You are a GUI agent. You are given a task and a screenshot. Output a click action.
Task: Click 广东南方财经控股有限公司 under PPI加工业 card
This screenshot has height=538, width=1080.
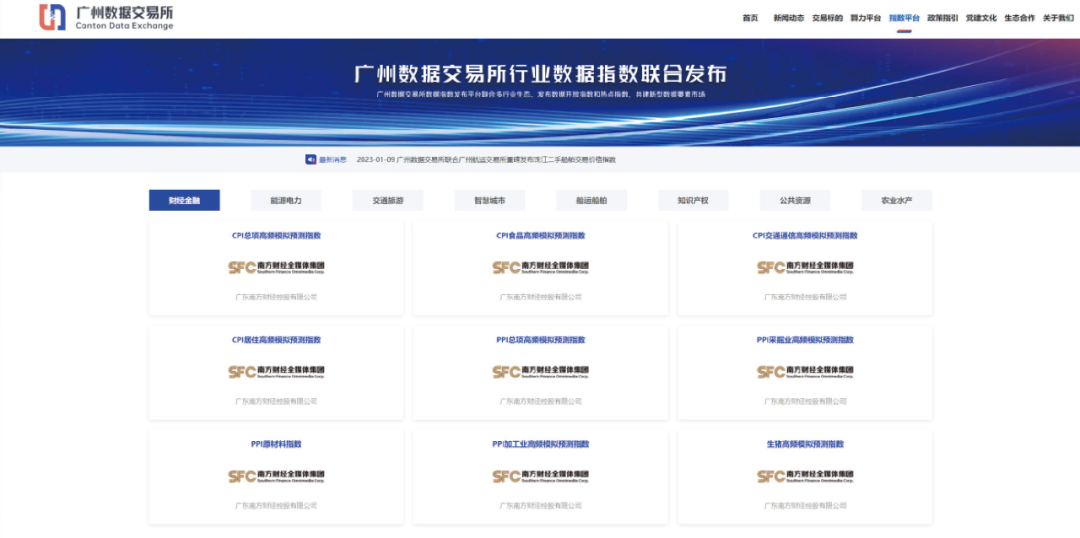pos(541,506)
